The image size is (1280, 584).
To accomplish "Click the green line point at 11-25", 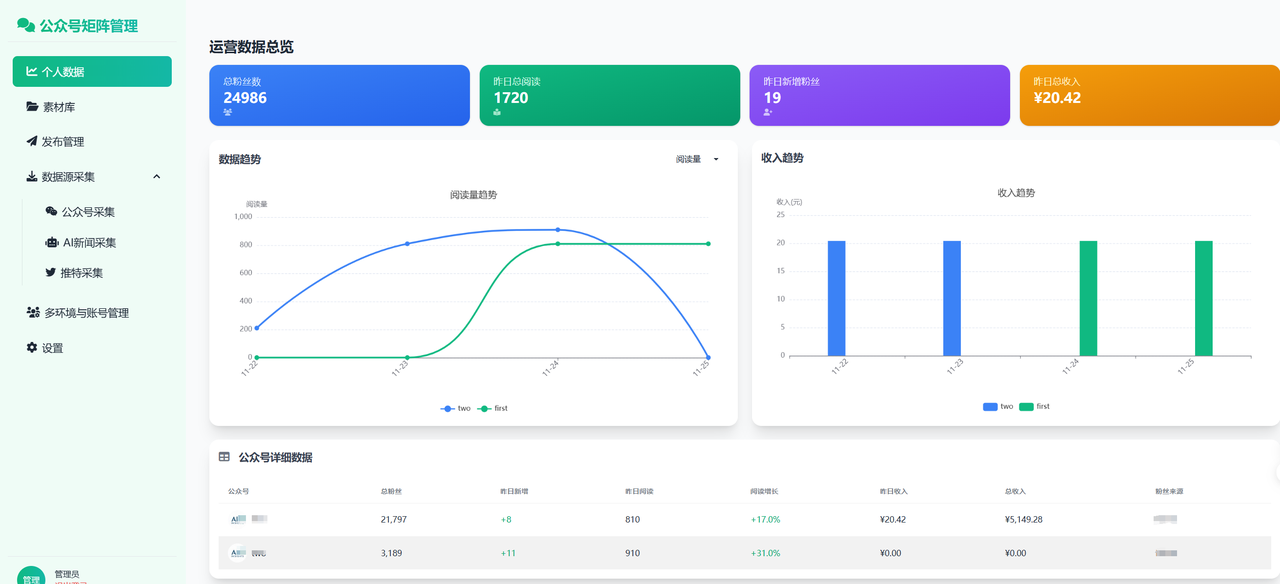I will 708,243.
